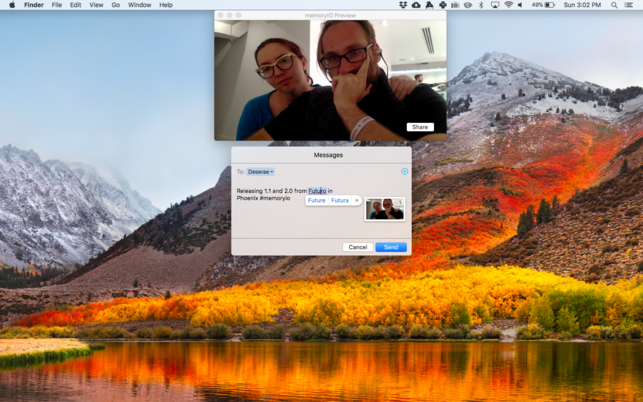Choose the 'Futura' spelling suggestion
The width and height of the screenshot is (643, 402).
tap(340, 200)
